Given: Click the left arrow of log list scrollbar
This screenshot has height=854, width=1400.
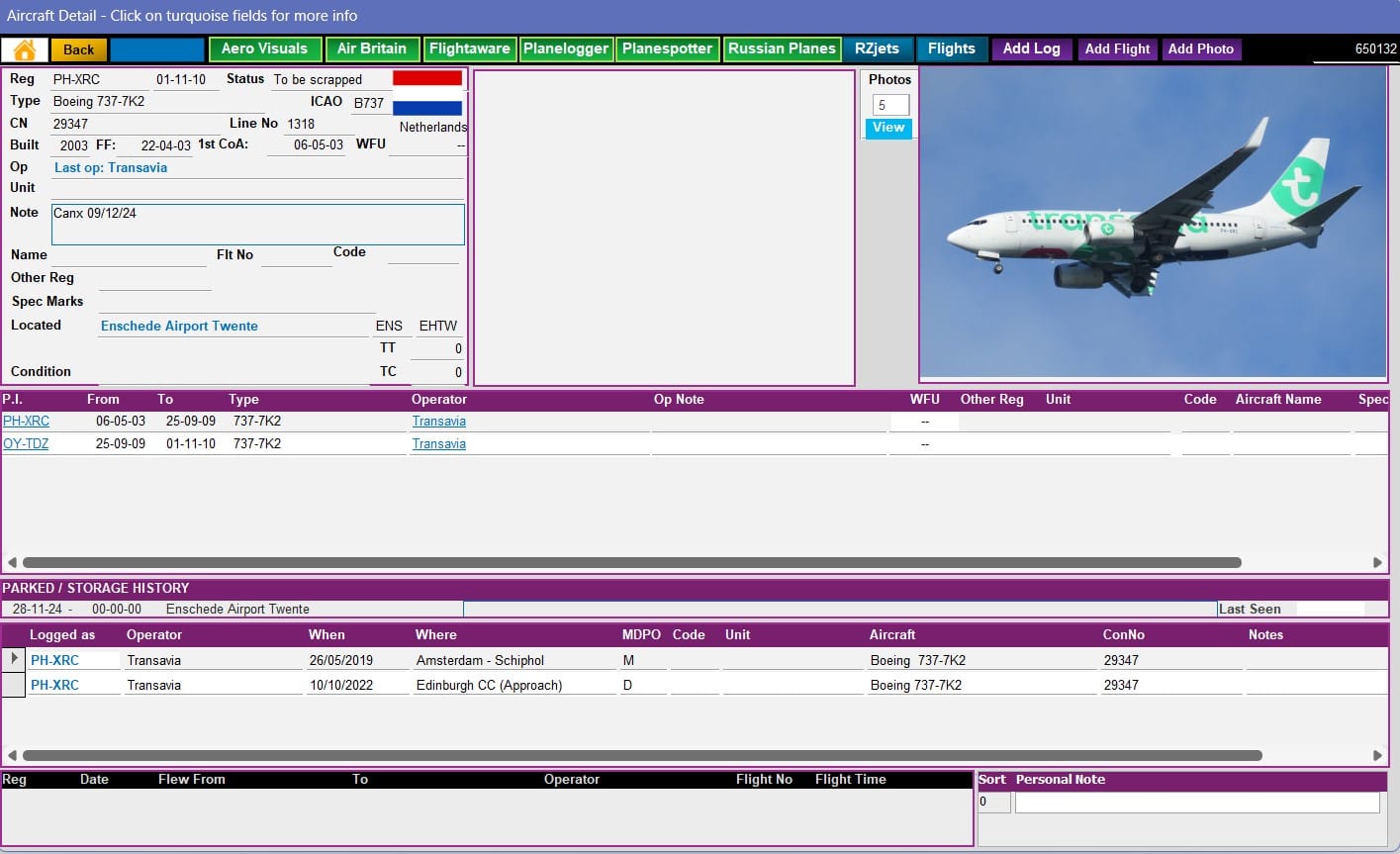Looking at the screenshot, I should point(11,755).
